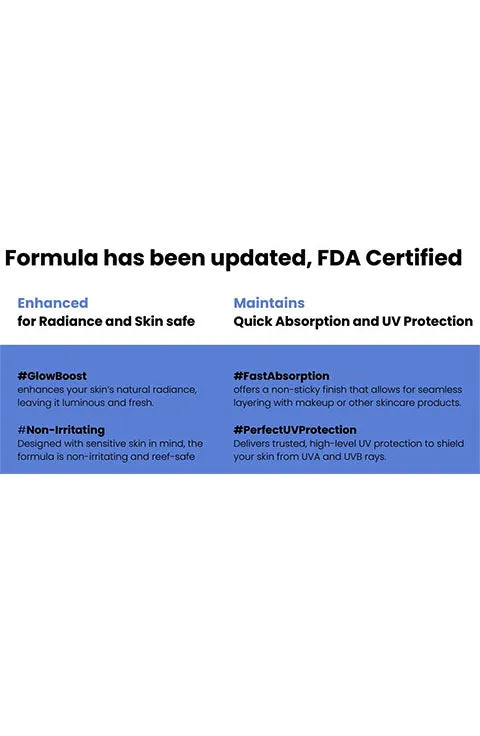Click the word 'Formula' in the headline

[x=52, y=258]
